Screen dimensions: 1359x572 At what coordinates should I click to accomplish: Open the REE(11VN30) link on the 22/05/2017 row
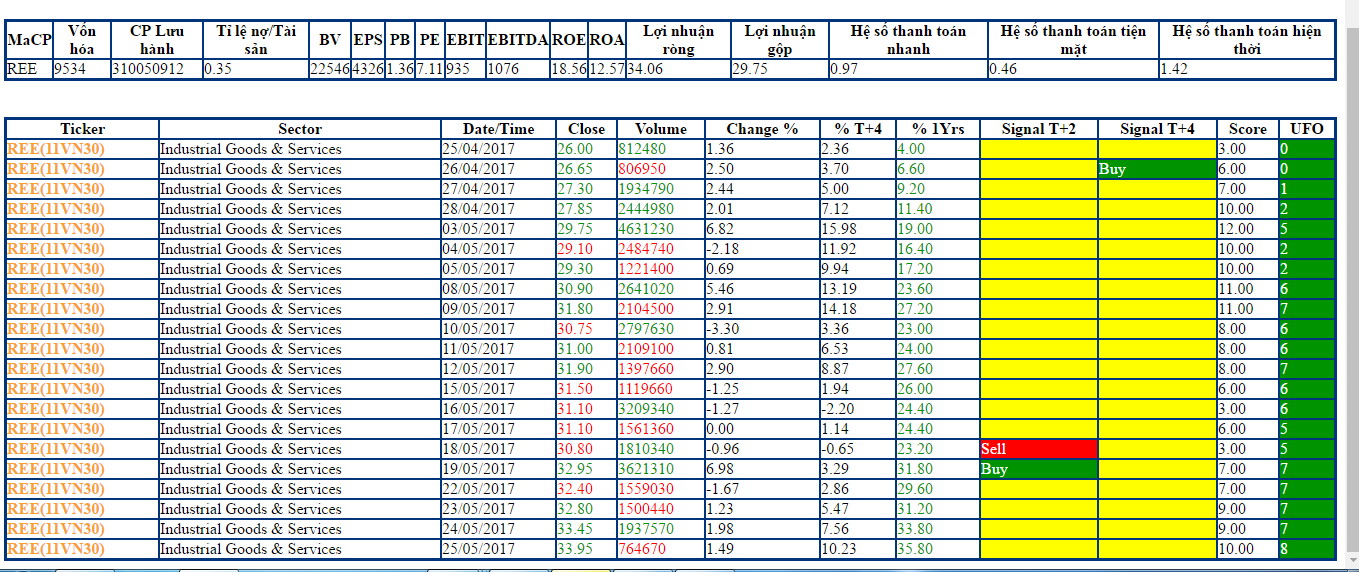(x=56, y=489)
